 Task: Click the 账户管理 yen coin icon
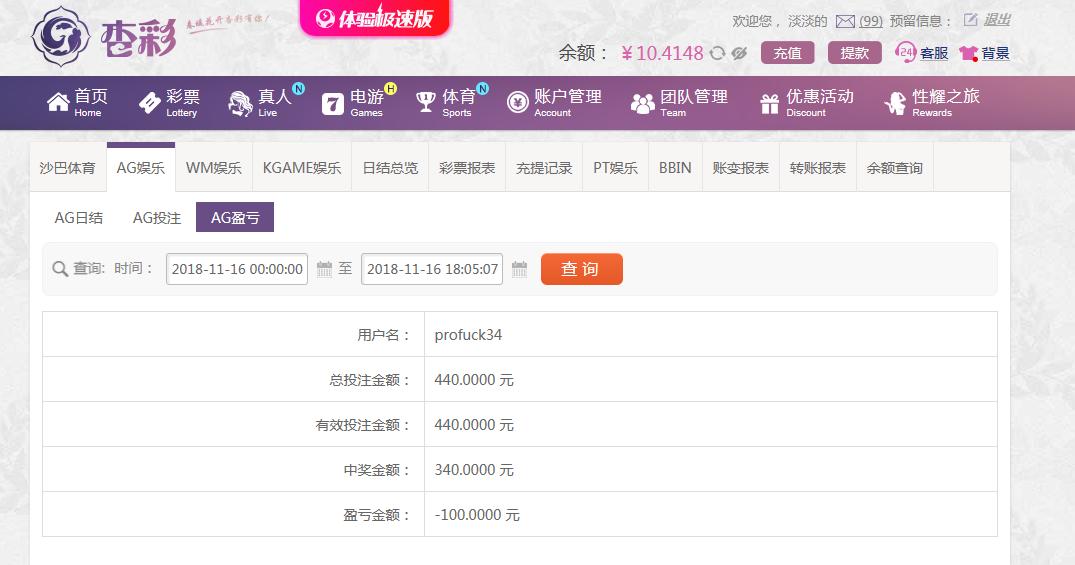tap(518, 103)
